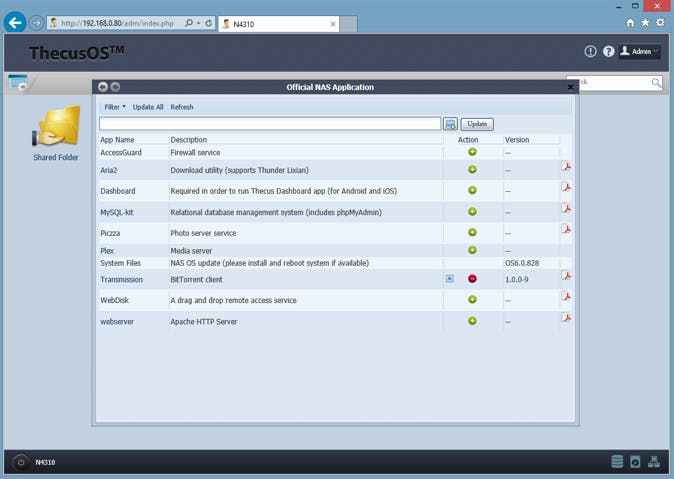
Task: Close the Official NAS Application window
Action: [x=570, y=87]
